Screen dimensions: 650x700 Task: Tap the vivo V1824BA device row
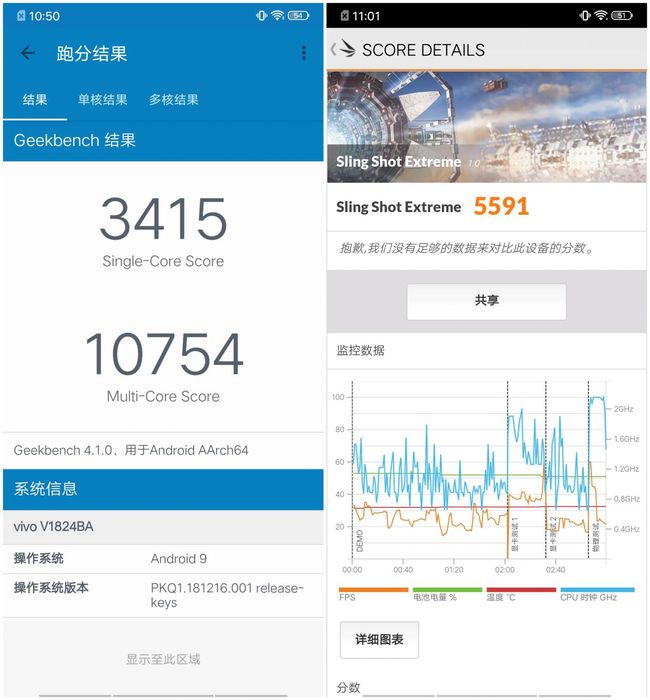(163, 527)
